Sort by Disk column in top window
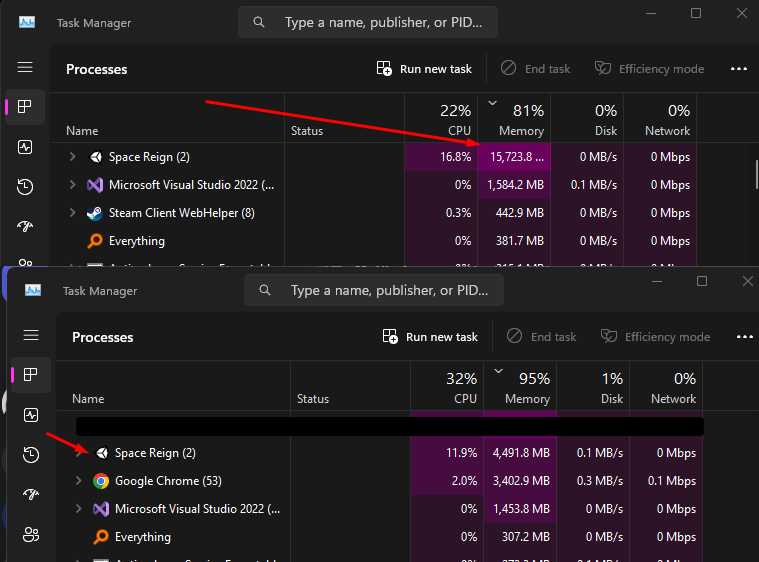The height and width of the screenshot is (562, 759). pos(587,119)
